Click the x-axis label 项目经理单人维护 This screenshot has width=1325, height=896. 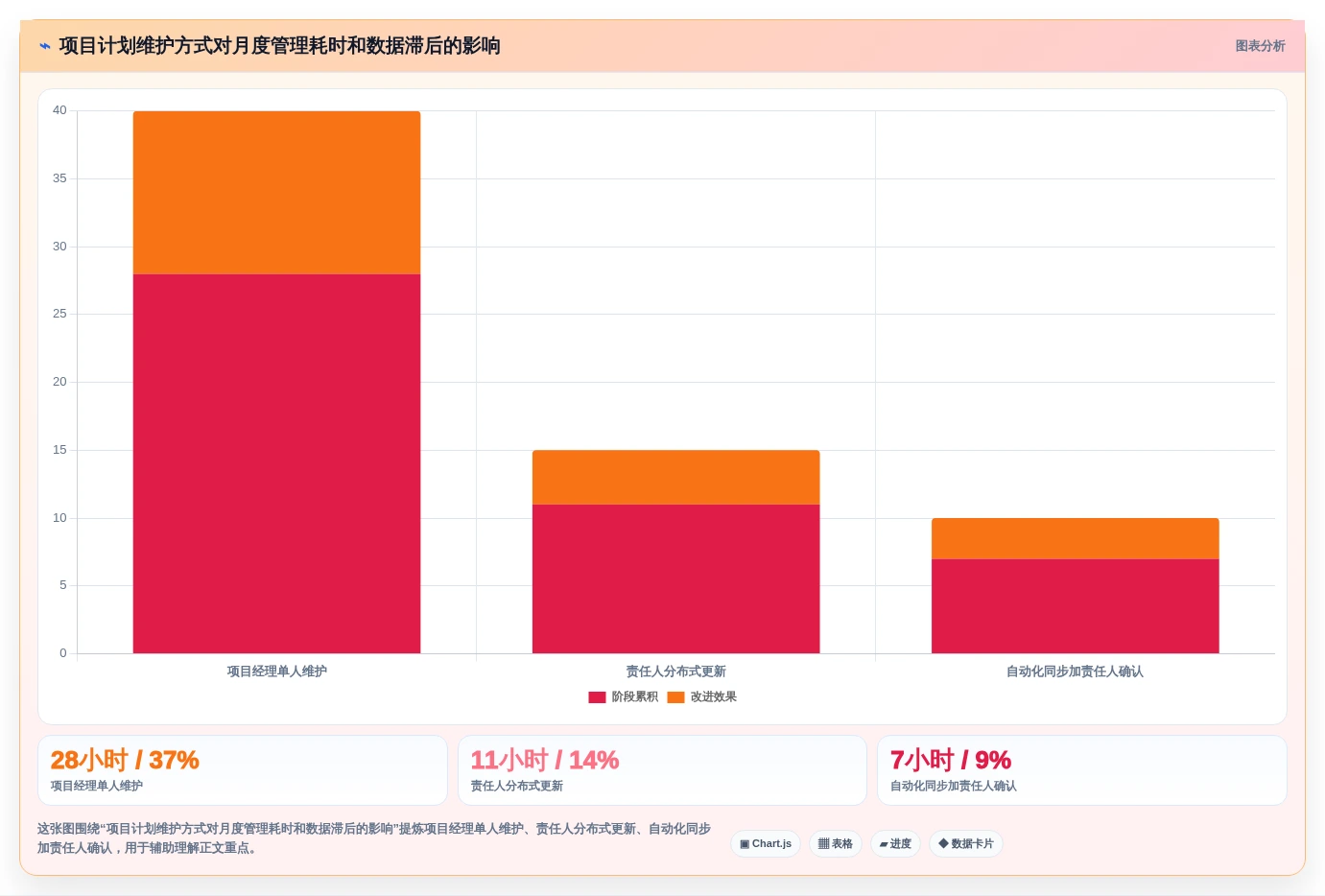pyautogui.click(x=276, y=672)
